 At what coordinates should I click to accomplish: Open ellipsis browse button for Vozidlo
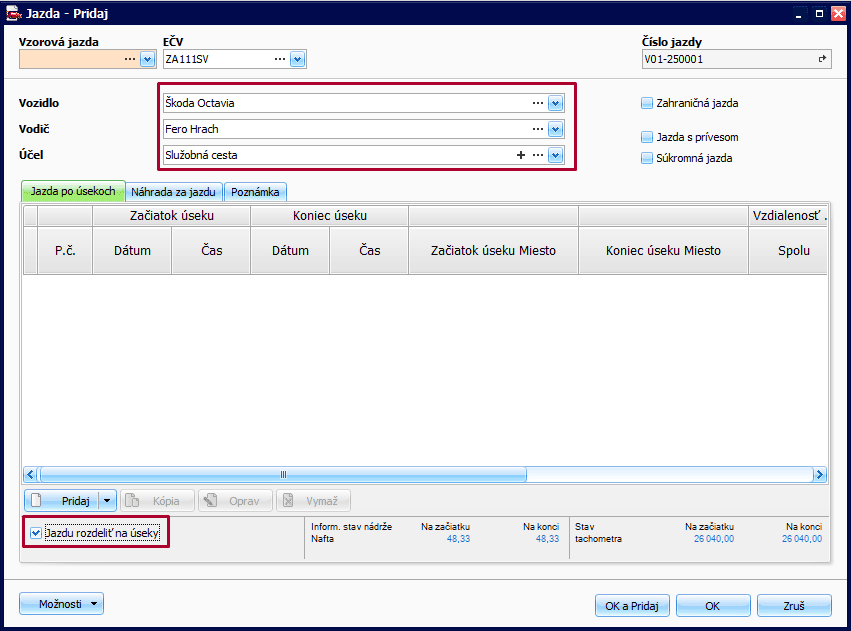pyautogui.click(x=538, y=103)
